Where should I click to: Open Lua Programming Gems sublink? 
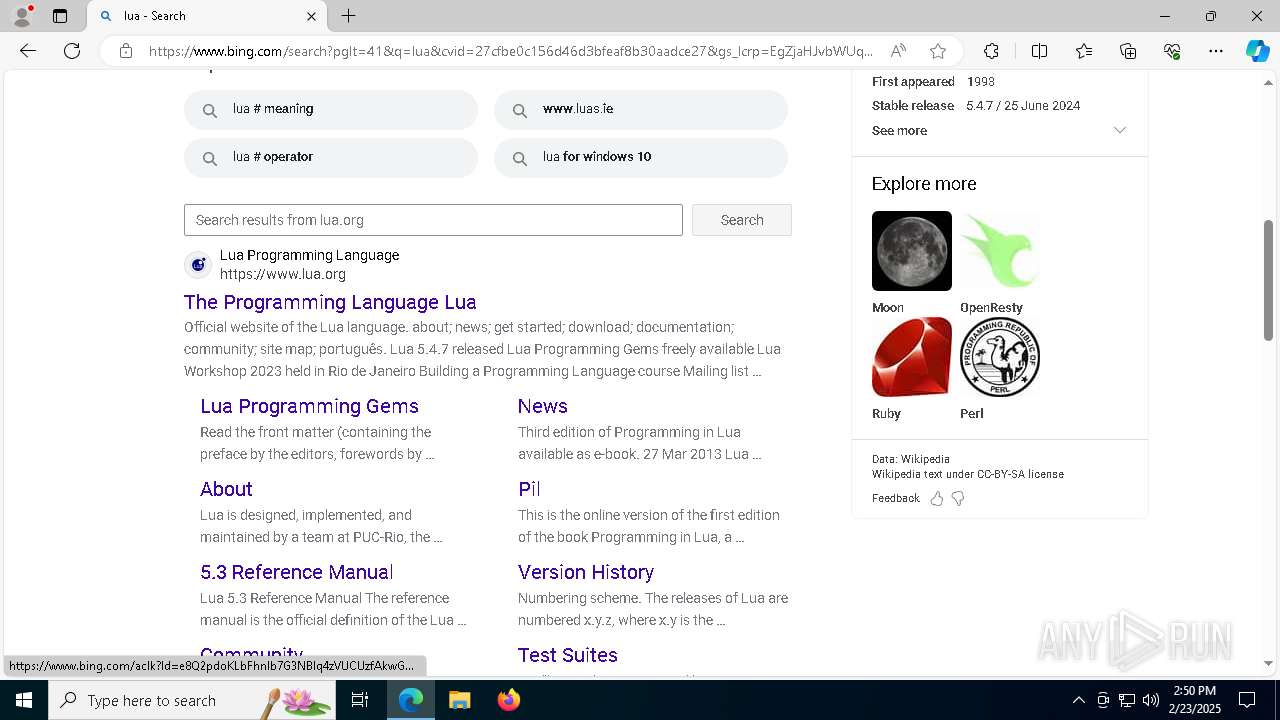coord(309,406)
